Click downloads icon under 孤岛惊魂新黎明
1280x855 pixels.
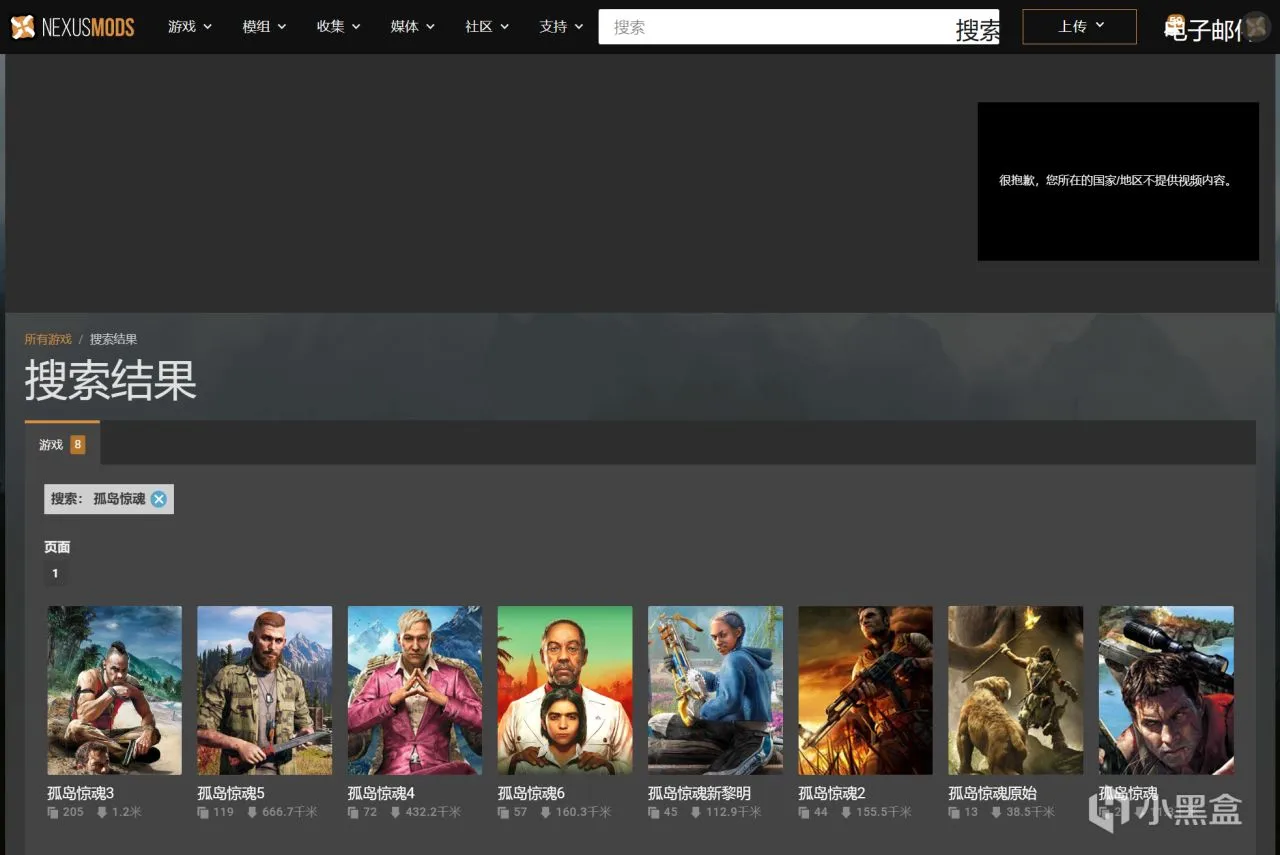point(696,812)
